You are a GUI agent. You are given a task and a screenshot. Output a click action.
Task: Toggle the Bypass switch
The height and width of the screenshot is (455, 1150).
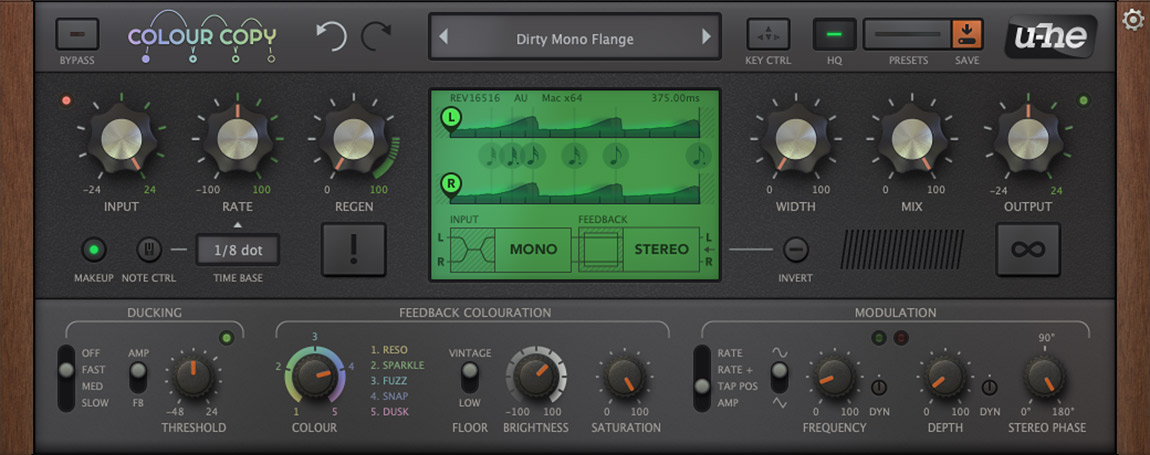click(x=77, y=35)
